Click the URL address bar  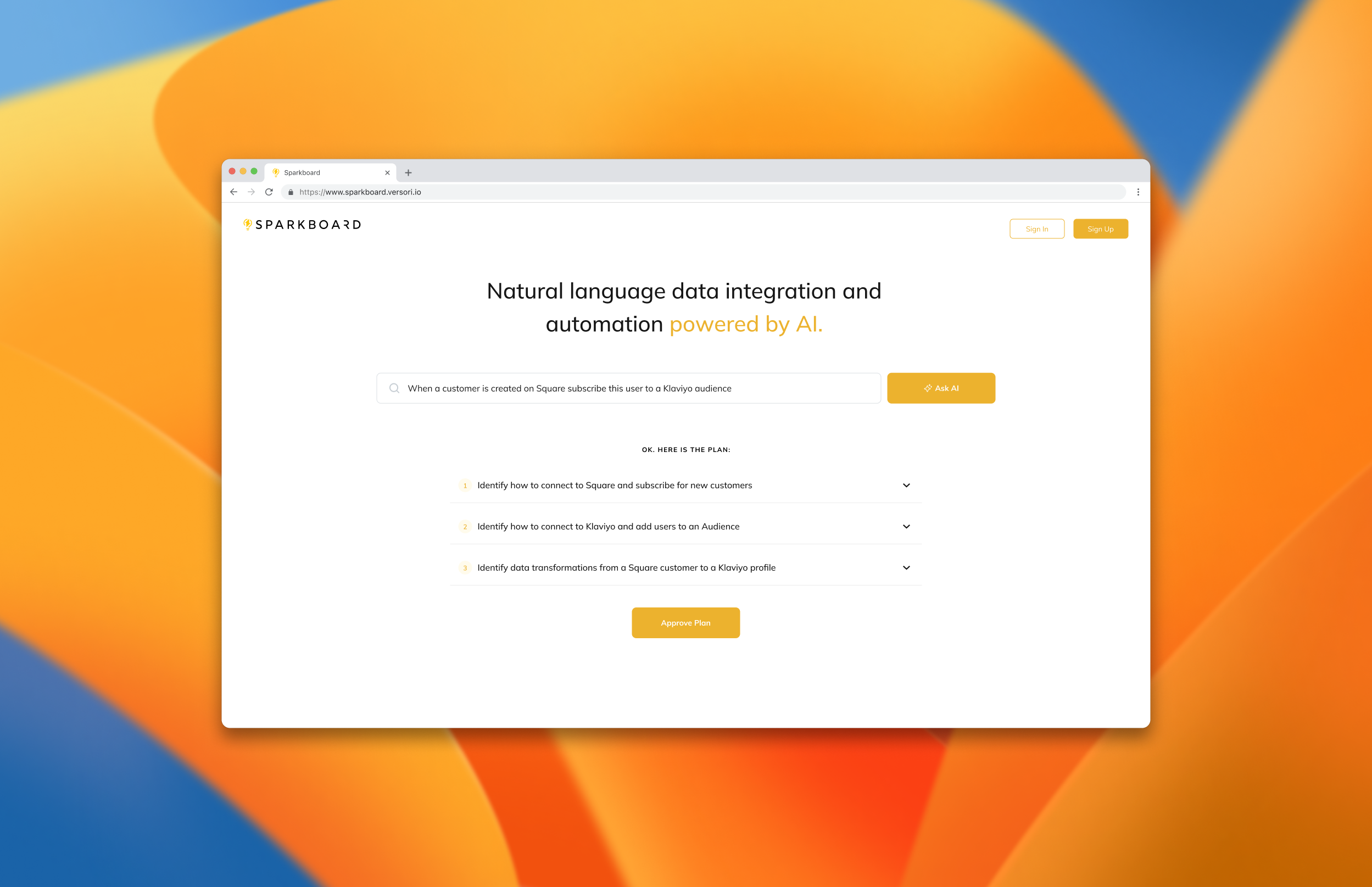pos(691,192)
